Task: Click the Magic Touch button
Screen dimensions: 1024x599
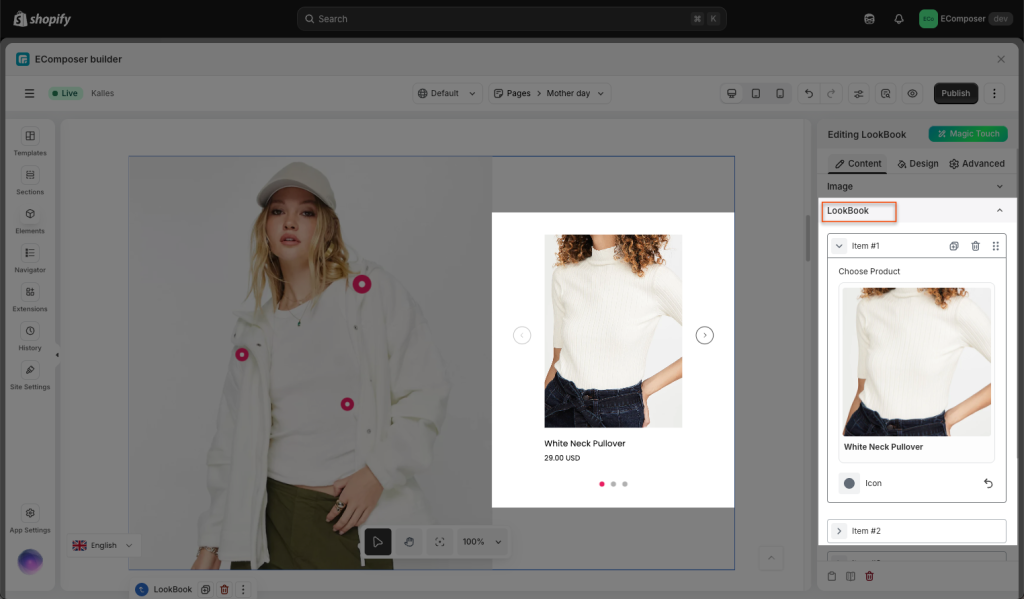Action: coord(967,134)
